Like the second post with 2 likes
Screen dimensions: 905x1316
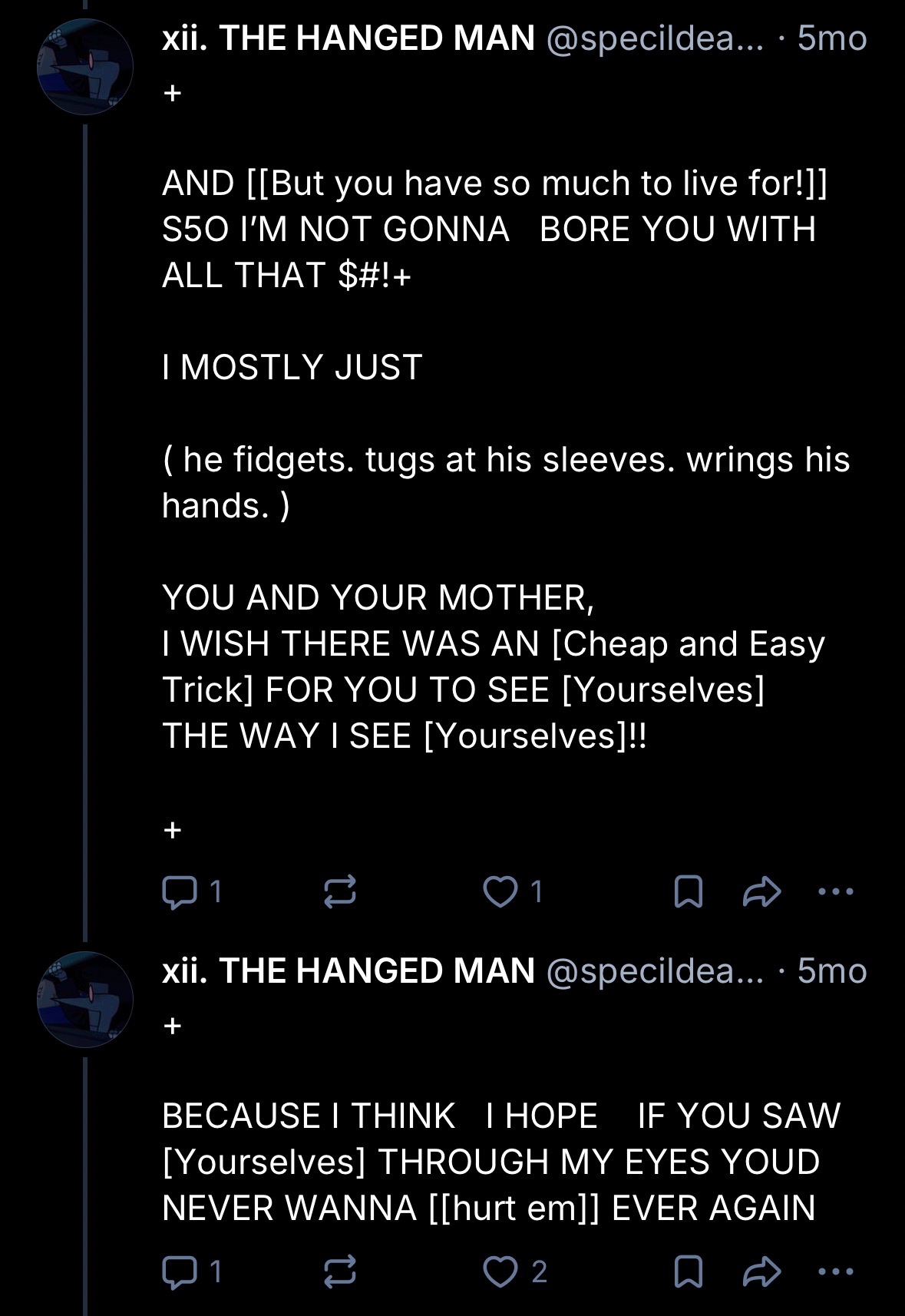point(500,1271)
